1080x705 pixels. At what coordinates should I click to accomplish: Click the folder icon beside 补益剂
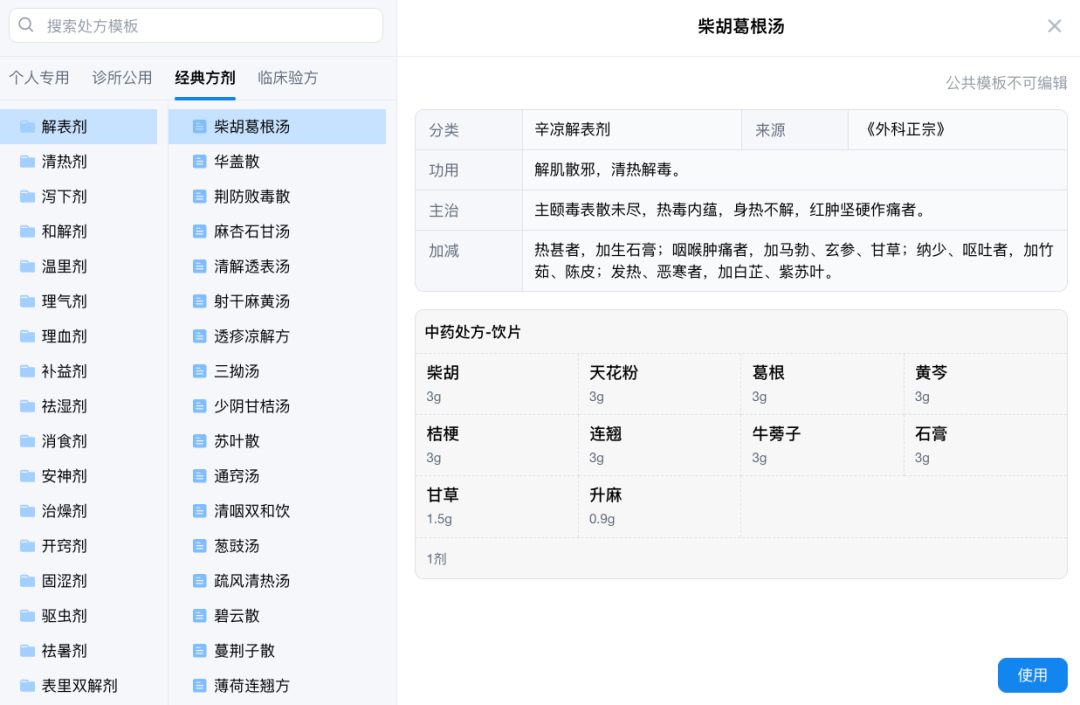click(x=28, y=372)
